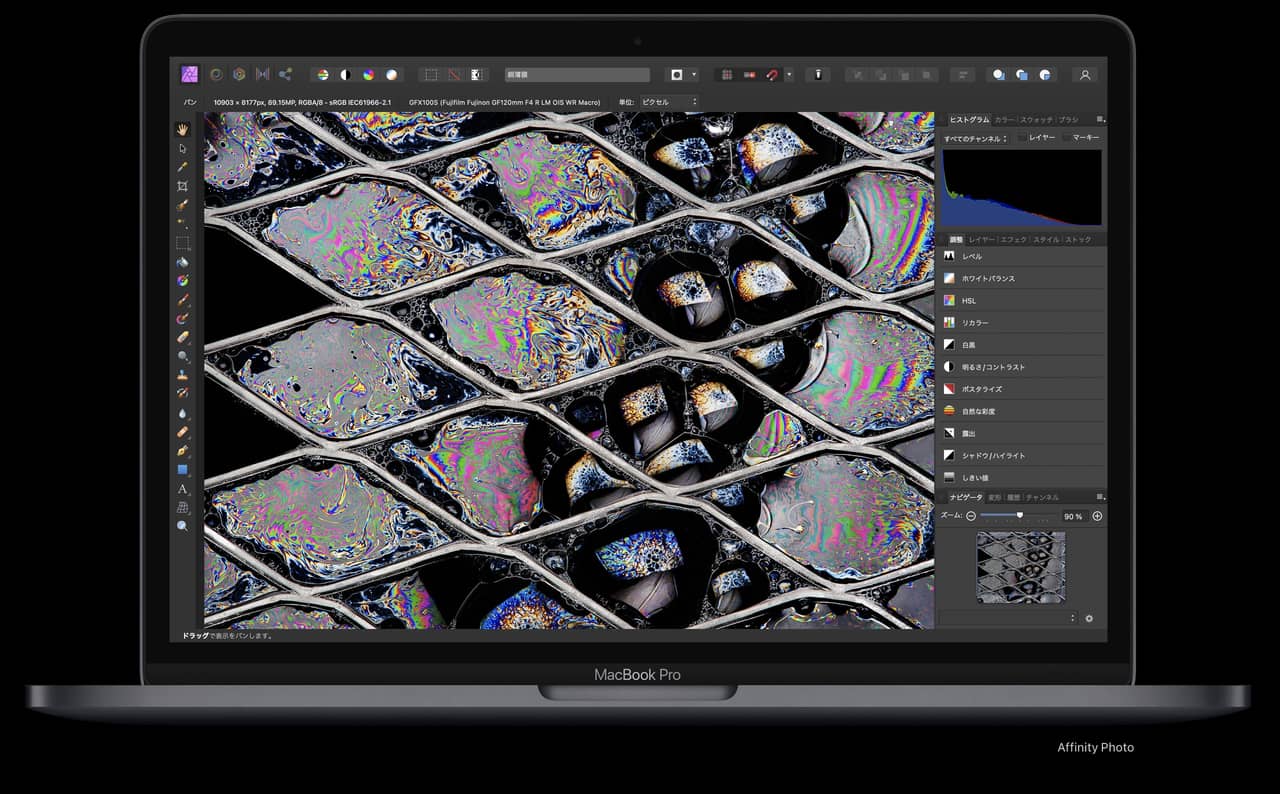Toggle the quick mask toolbar button
Image resolution: width=1280 pixels, height=794 pixels.
[476, 74]
